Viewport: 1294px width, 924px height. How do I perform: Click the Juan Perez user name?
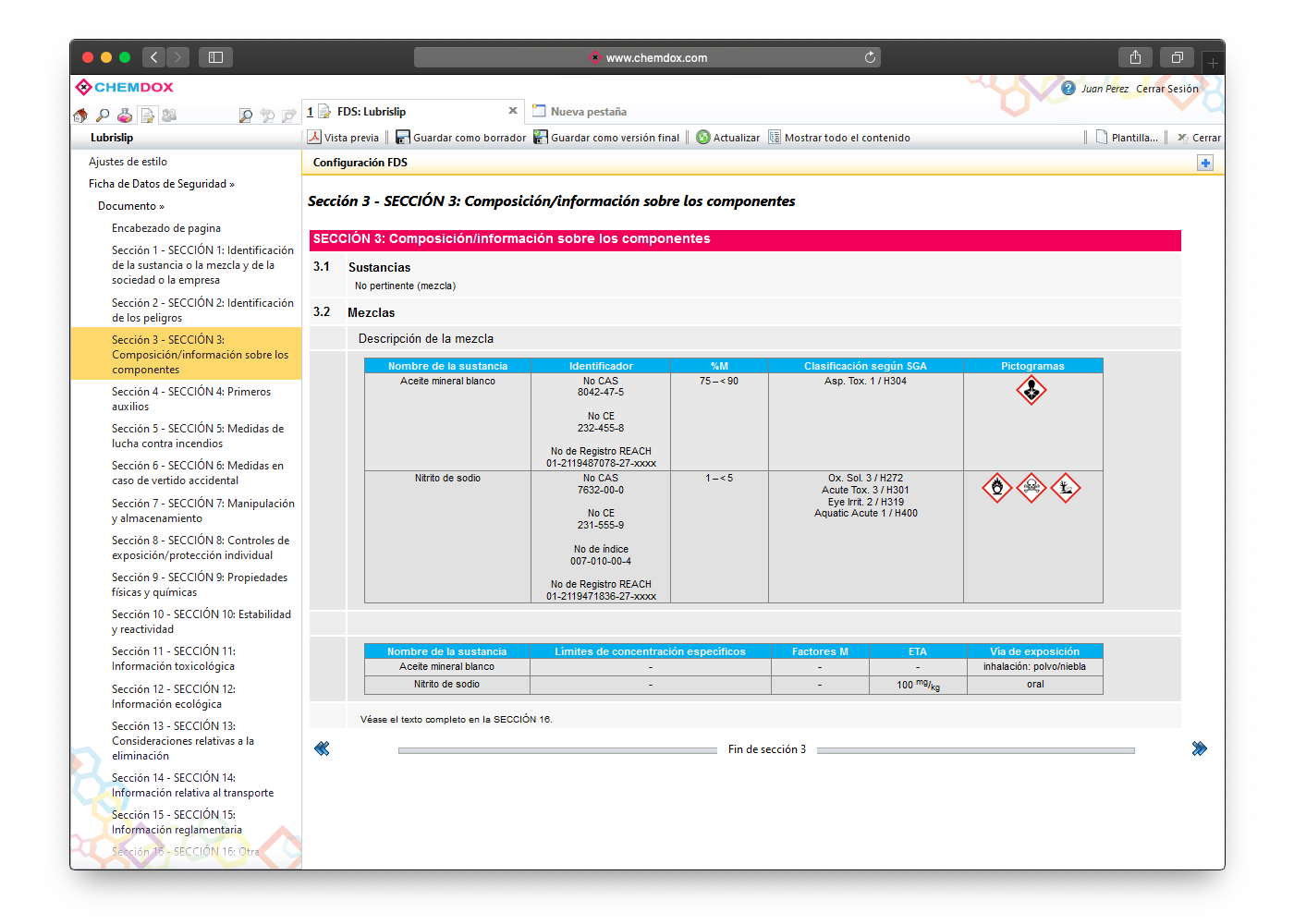click(1105, 89)
